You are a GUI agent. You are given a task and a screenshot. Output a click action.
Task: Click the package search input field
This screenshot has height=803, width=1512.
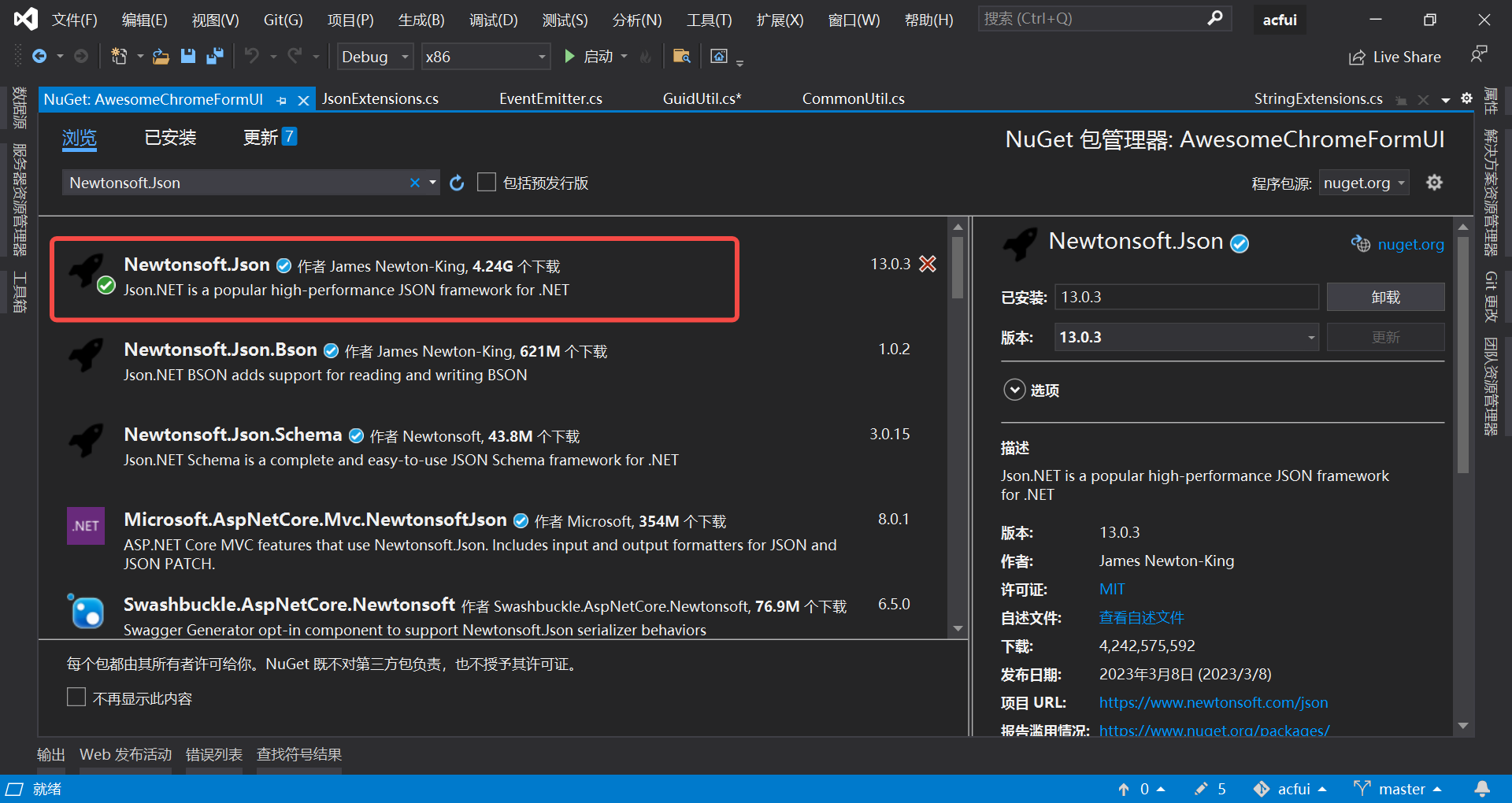click(236, 183)
